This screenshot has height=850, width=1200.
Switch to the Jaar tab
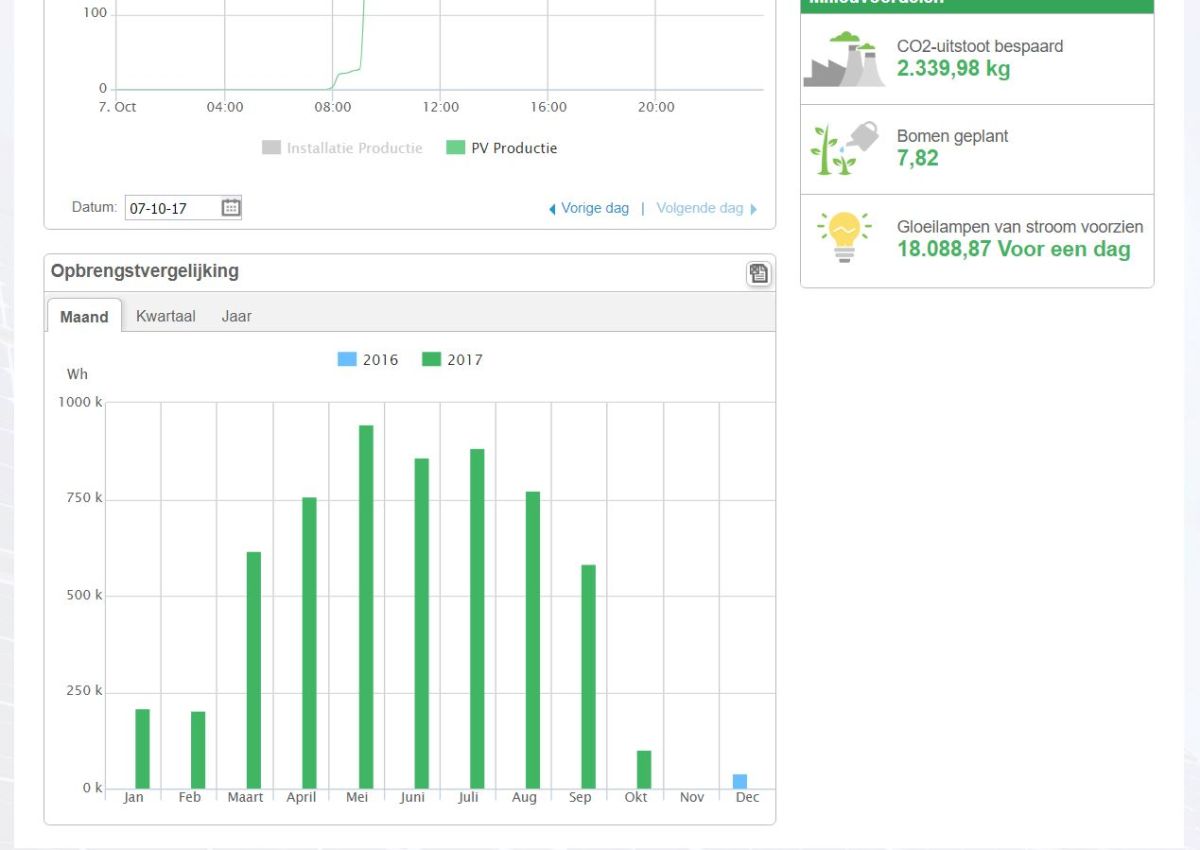coord(237,316)
